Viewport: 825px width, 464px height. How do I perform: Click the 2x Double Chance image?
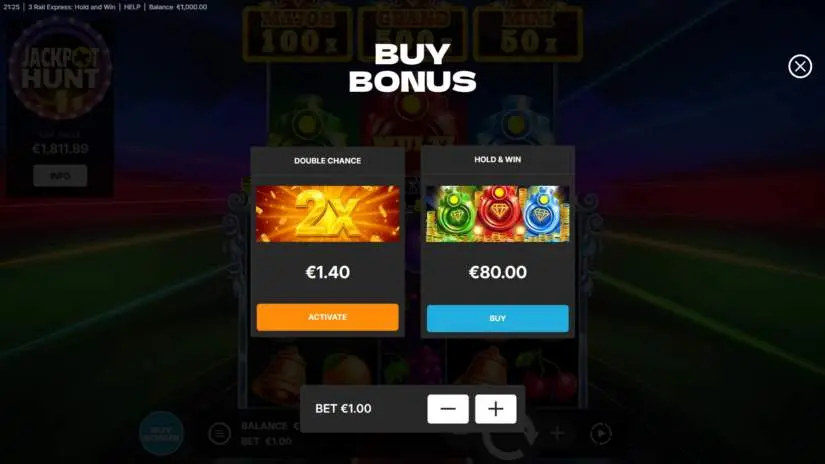point(327,214)
